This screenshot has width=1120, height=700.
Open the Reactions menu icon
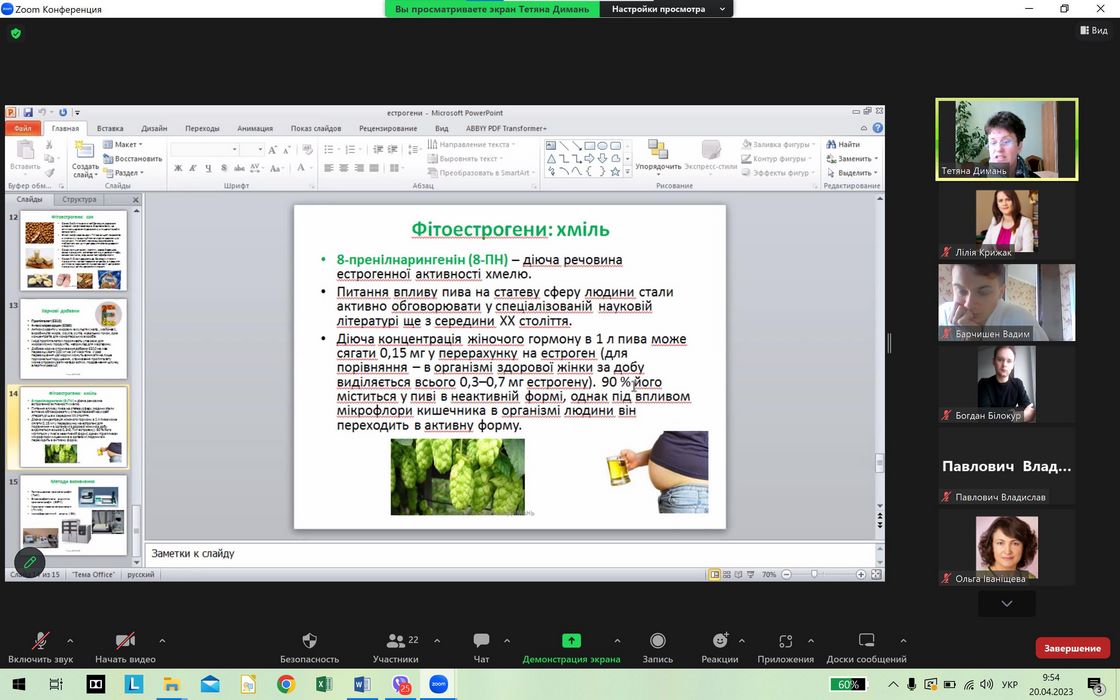tap(719, 641)
